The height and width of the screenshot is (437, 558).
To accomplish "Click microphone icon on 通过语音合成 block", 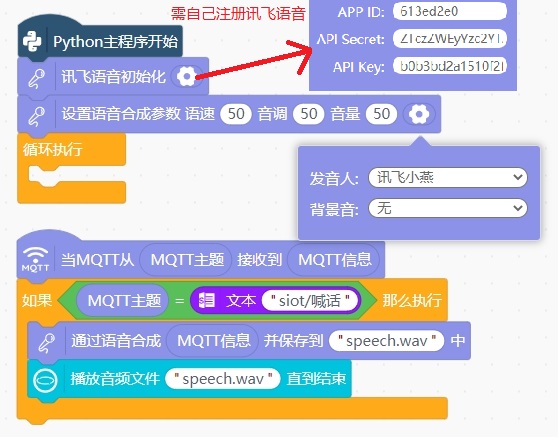I will pyautogui.click(x=47, y=342).
